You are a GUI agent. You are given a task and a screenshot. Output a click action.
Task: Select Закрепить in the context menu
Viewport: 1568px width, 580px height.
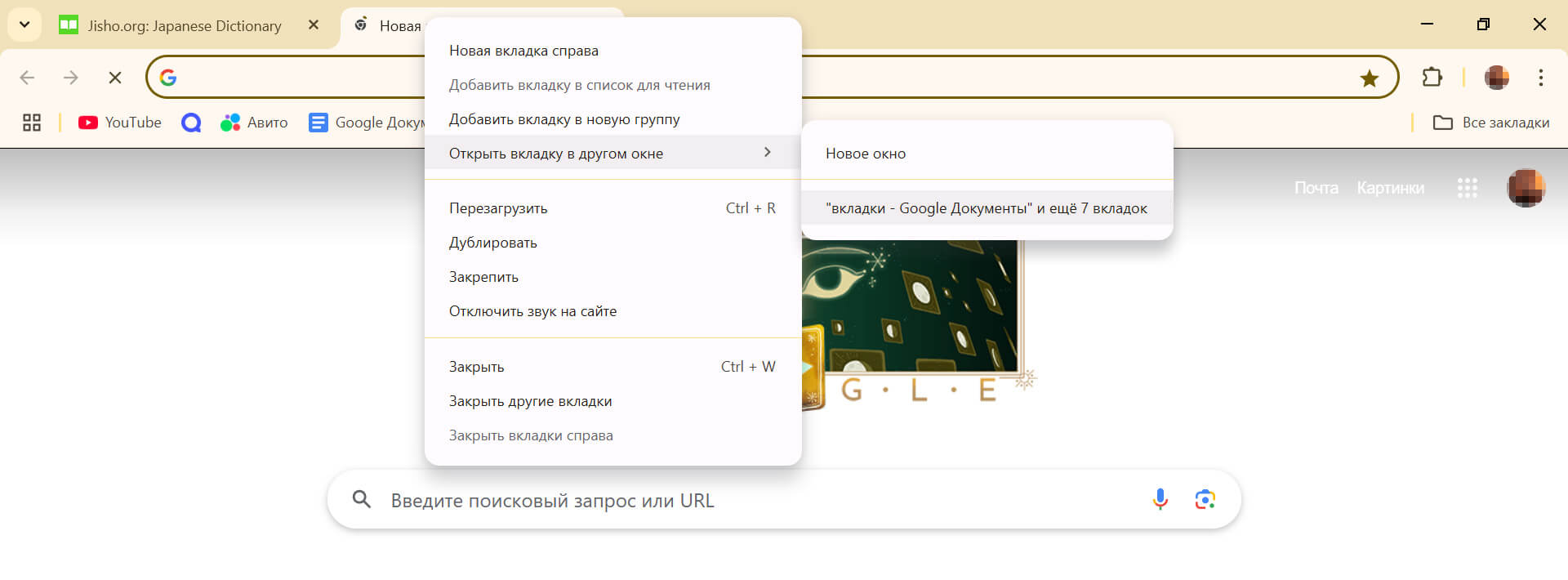pos(612,277)
